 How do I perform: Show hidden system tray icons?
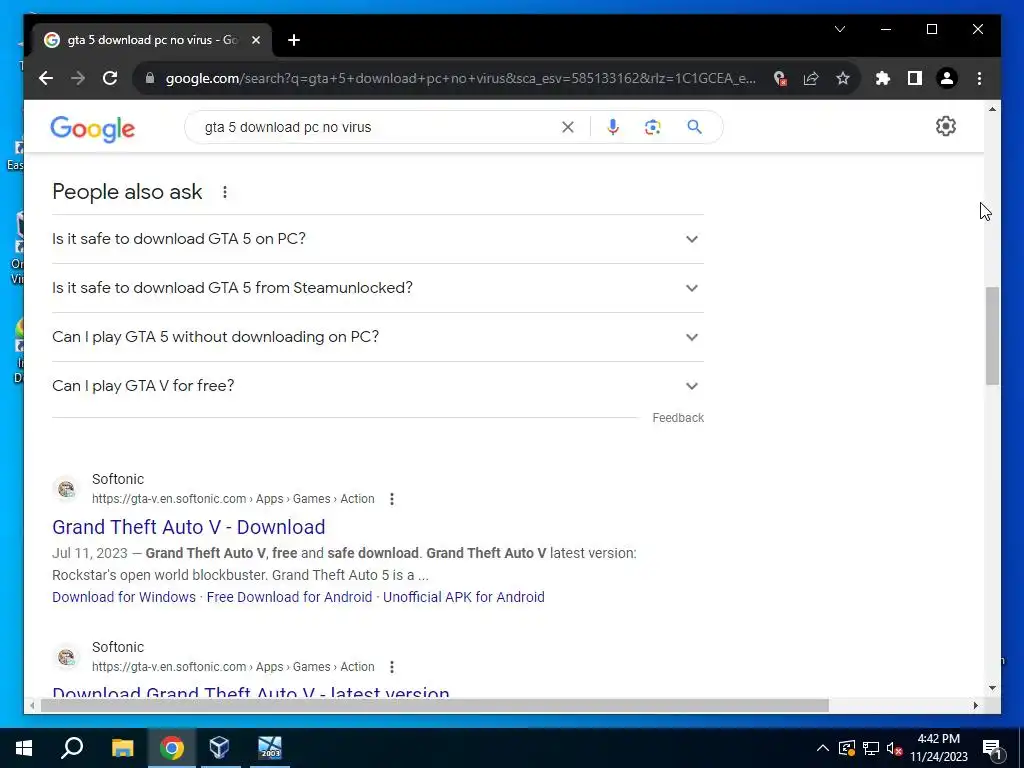point(823,748)
